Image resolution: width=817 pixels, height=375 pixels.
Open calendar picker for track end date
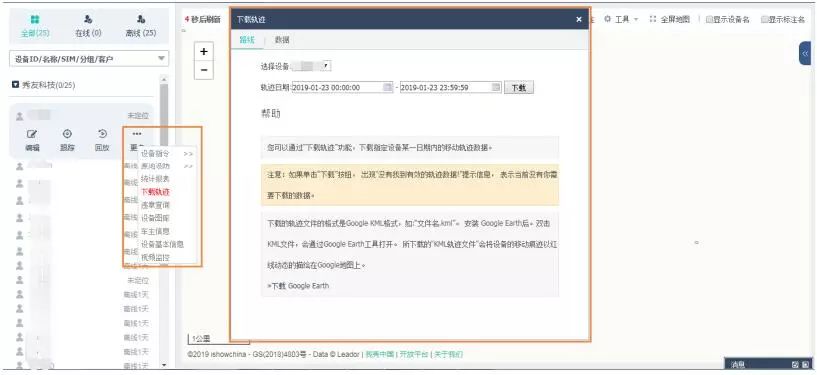[496, 88]
